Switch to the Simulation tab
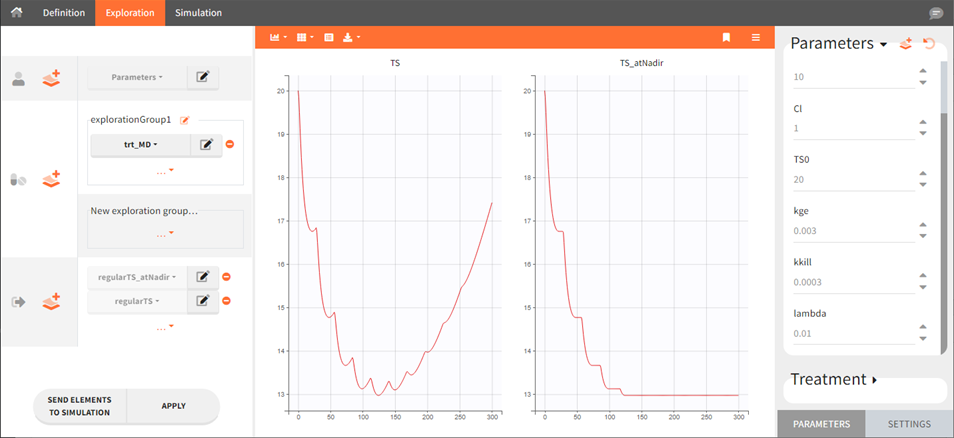The height and width of the screenshot is (438, 954). (198, 13)
